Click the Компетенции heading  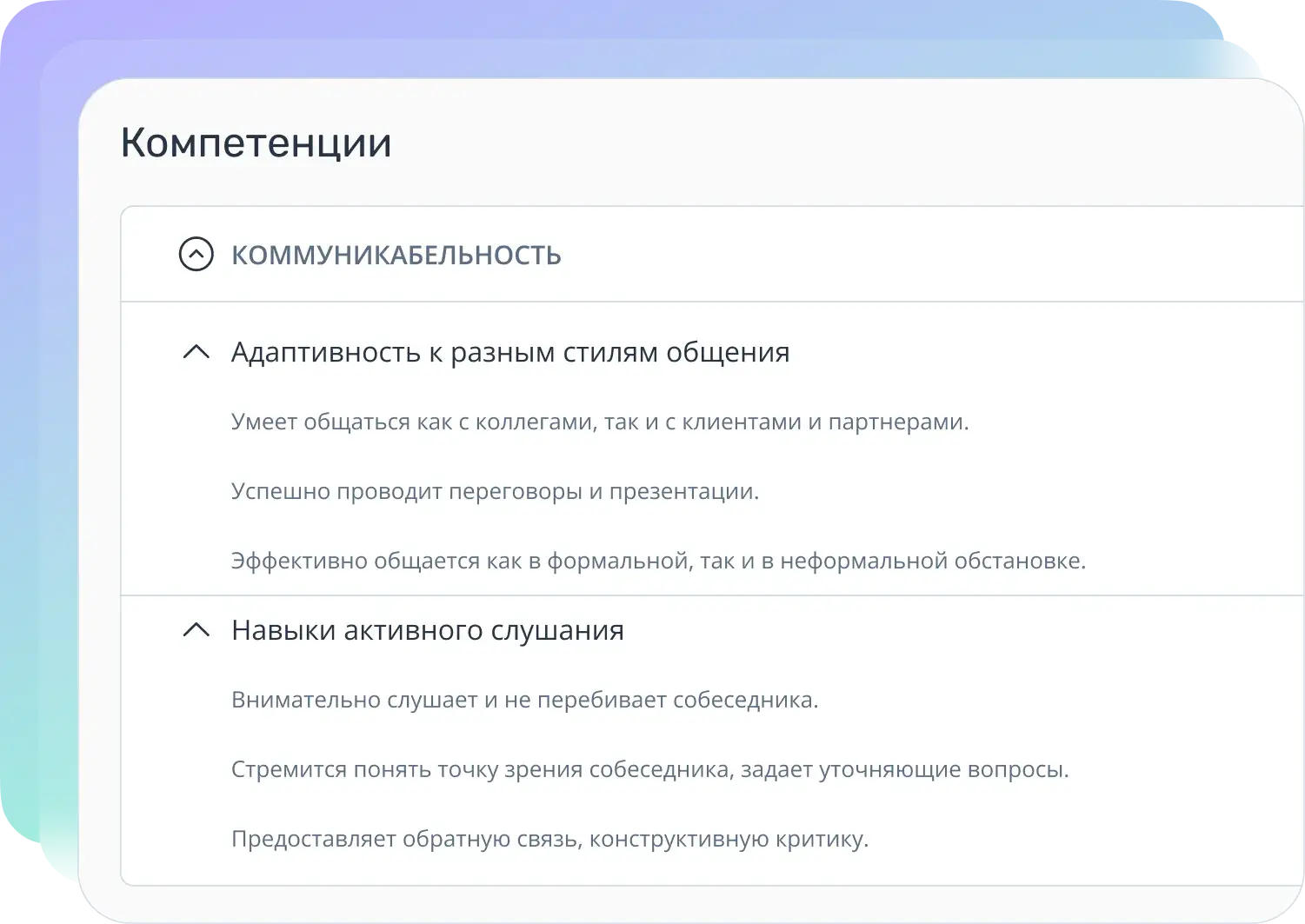click(x=256, y=143)
